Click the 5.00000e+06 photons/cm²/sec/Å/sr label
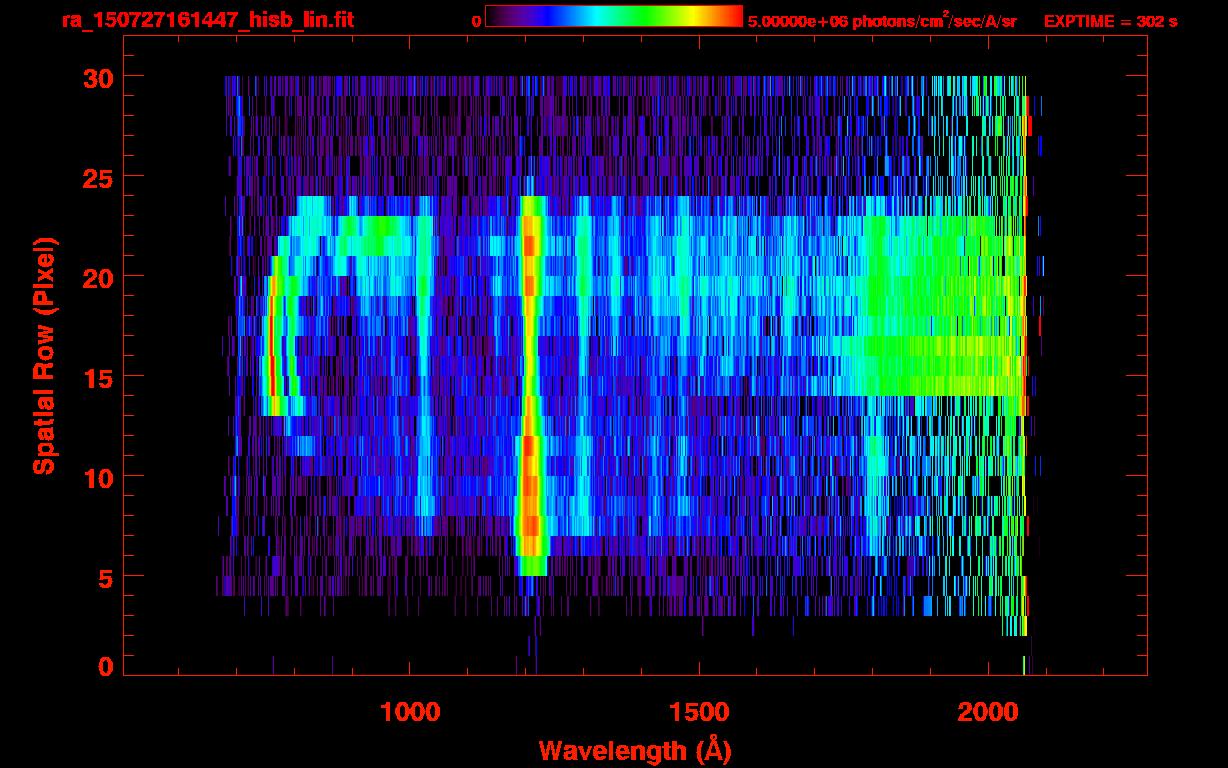The image size is (1228, 768). (882, 20)
